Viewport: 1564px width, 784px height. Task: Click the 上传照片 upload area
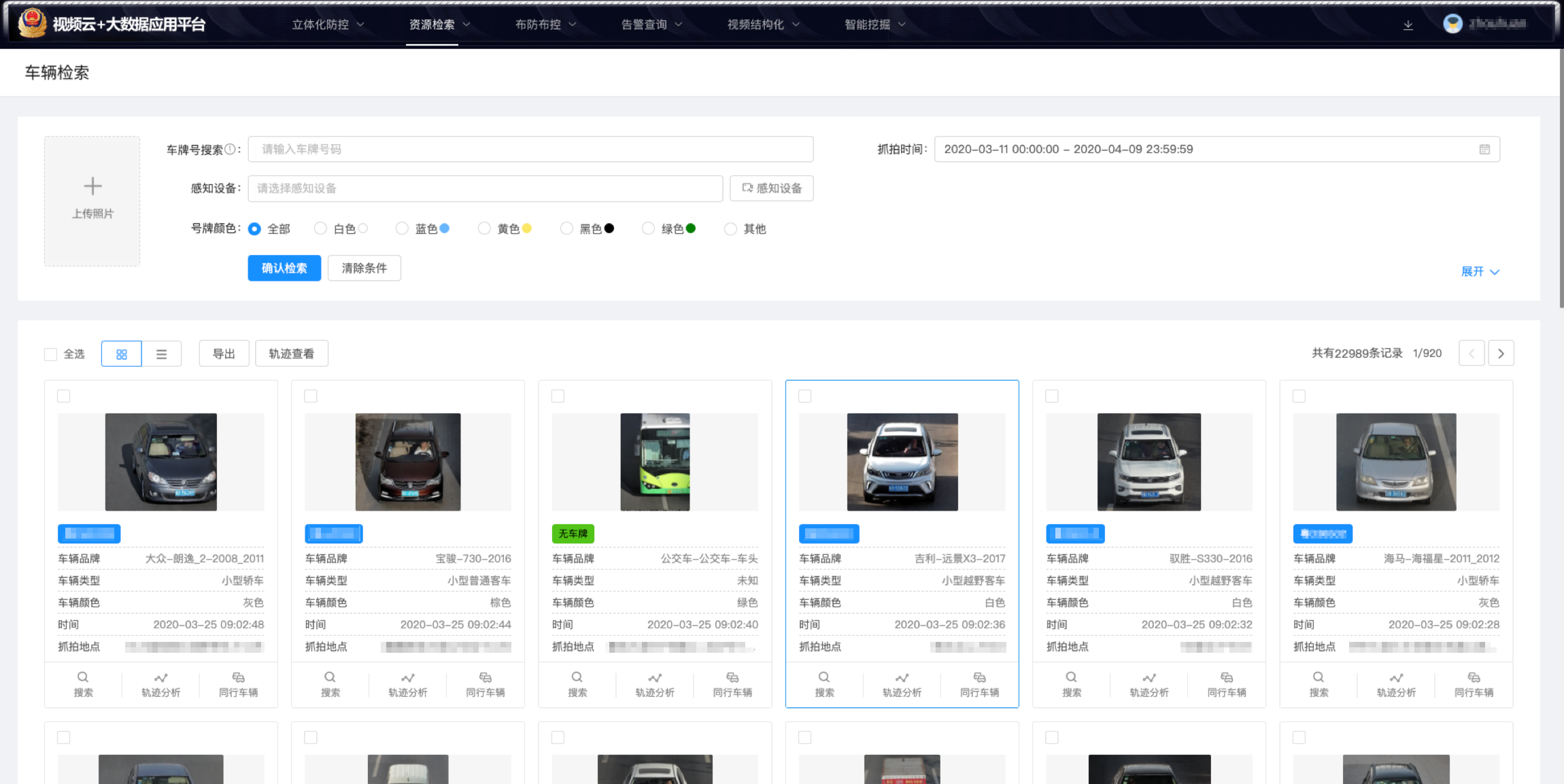coord(92,201)
